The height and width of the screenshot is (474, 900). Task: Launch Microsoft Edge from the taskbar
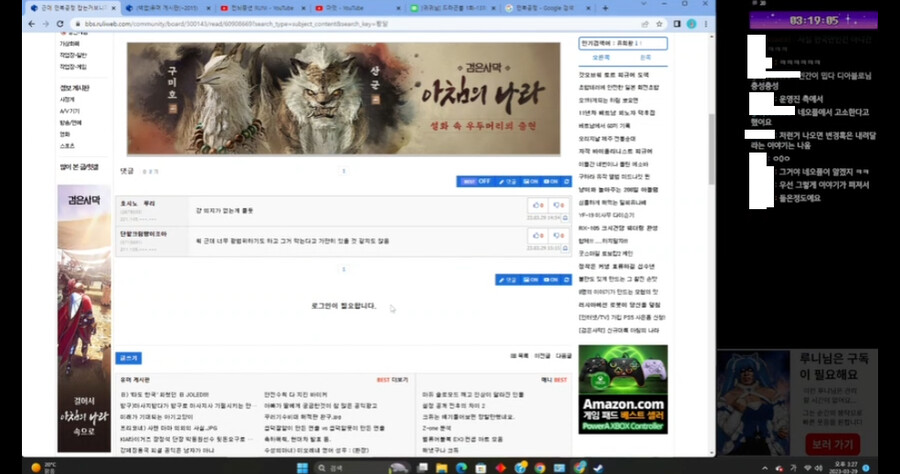tap(461, 468)
